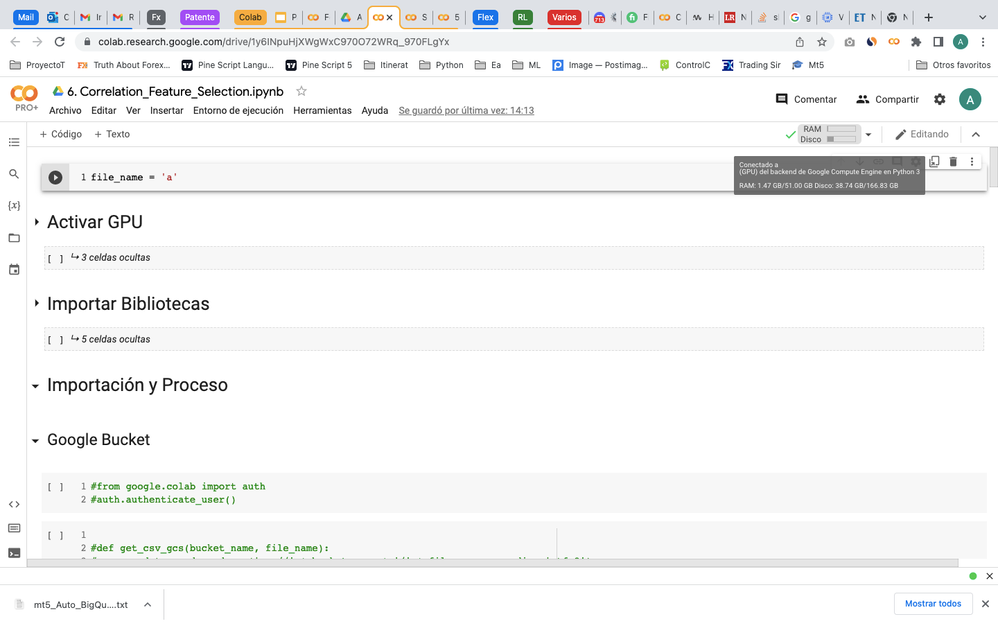Delete the file_name cell with trash icon
Image resolution: width=998 pixels, height=624 pixels.
(x=953, y=162)
